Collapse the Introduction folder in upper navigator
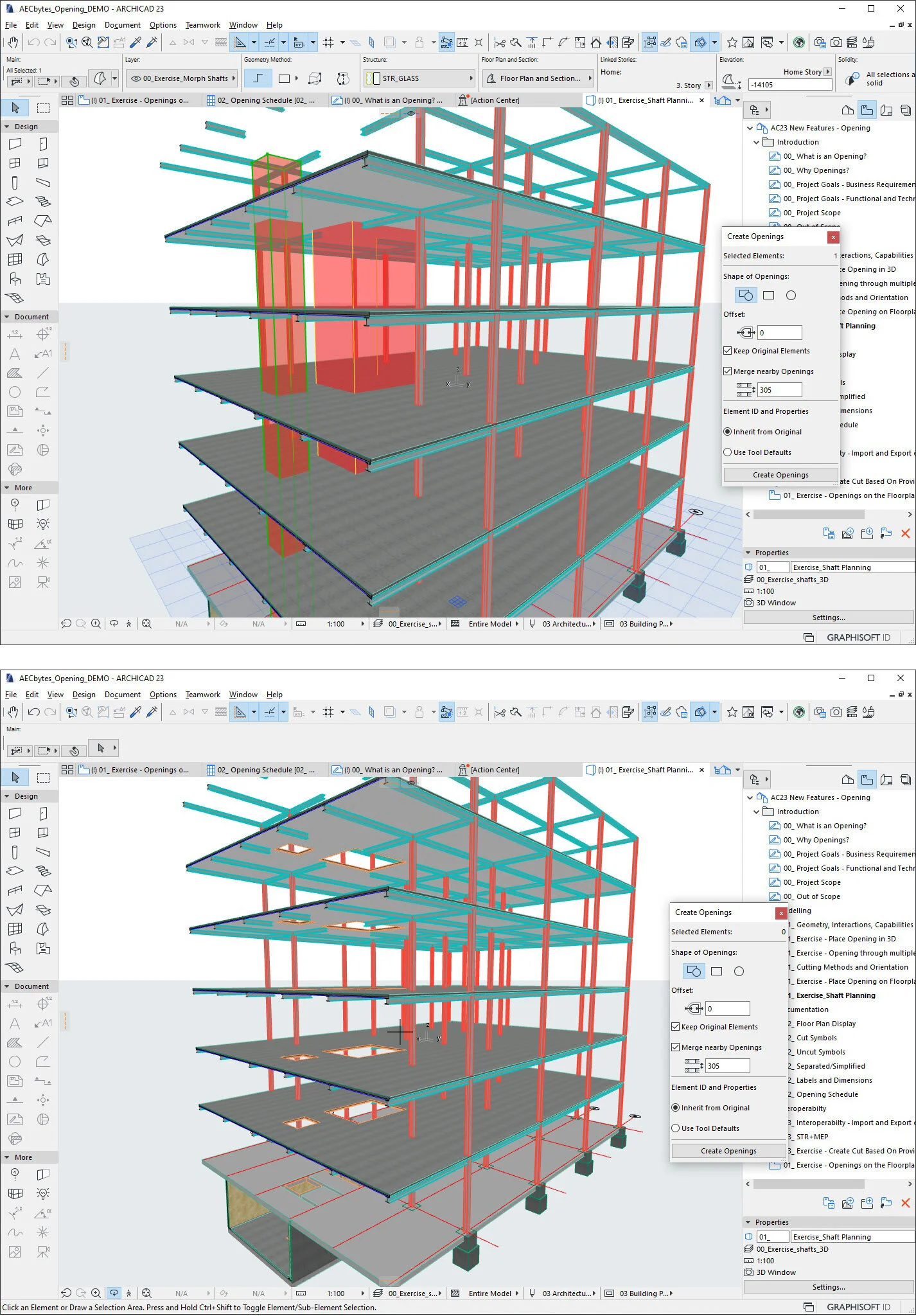Screen dimensions: 916x1316 tap(757, 142)
